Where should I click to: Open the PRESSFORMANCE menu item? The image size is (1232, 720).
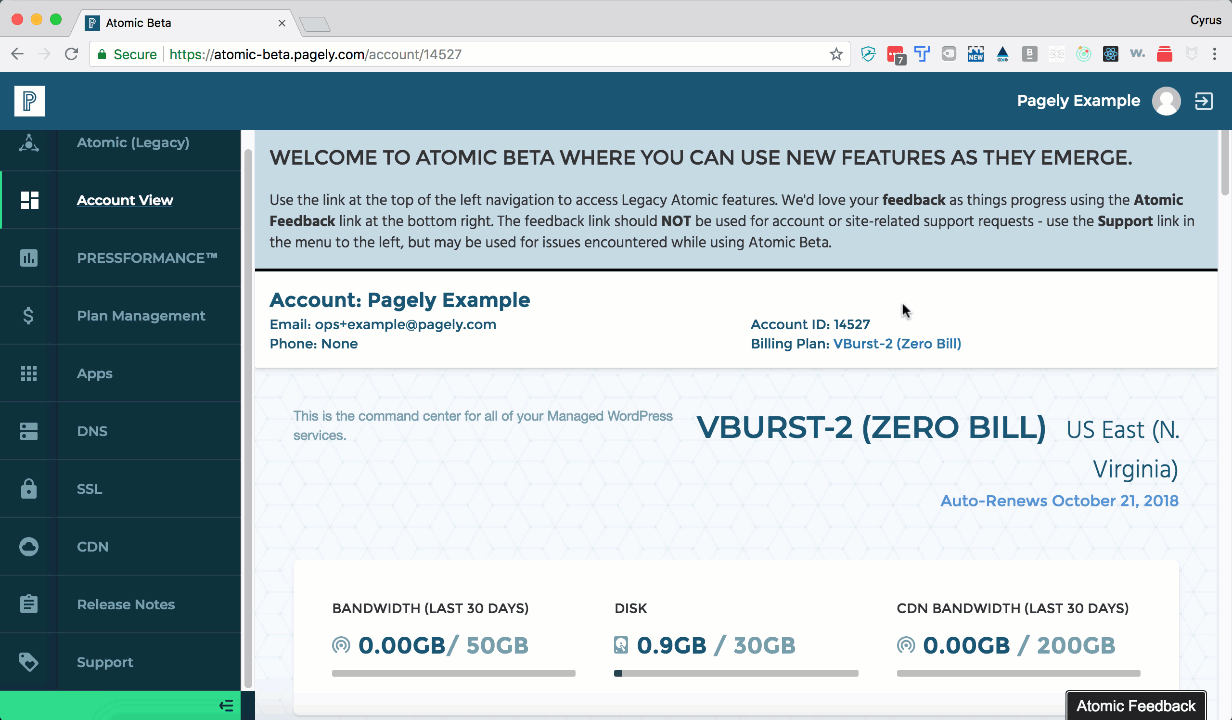click(147, 258)
